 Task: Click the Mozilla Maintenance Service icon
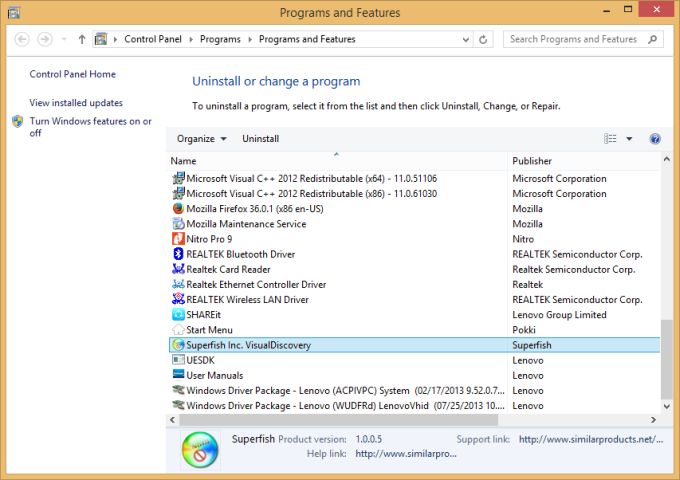pyautogui.click(x=178, y=224)
